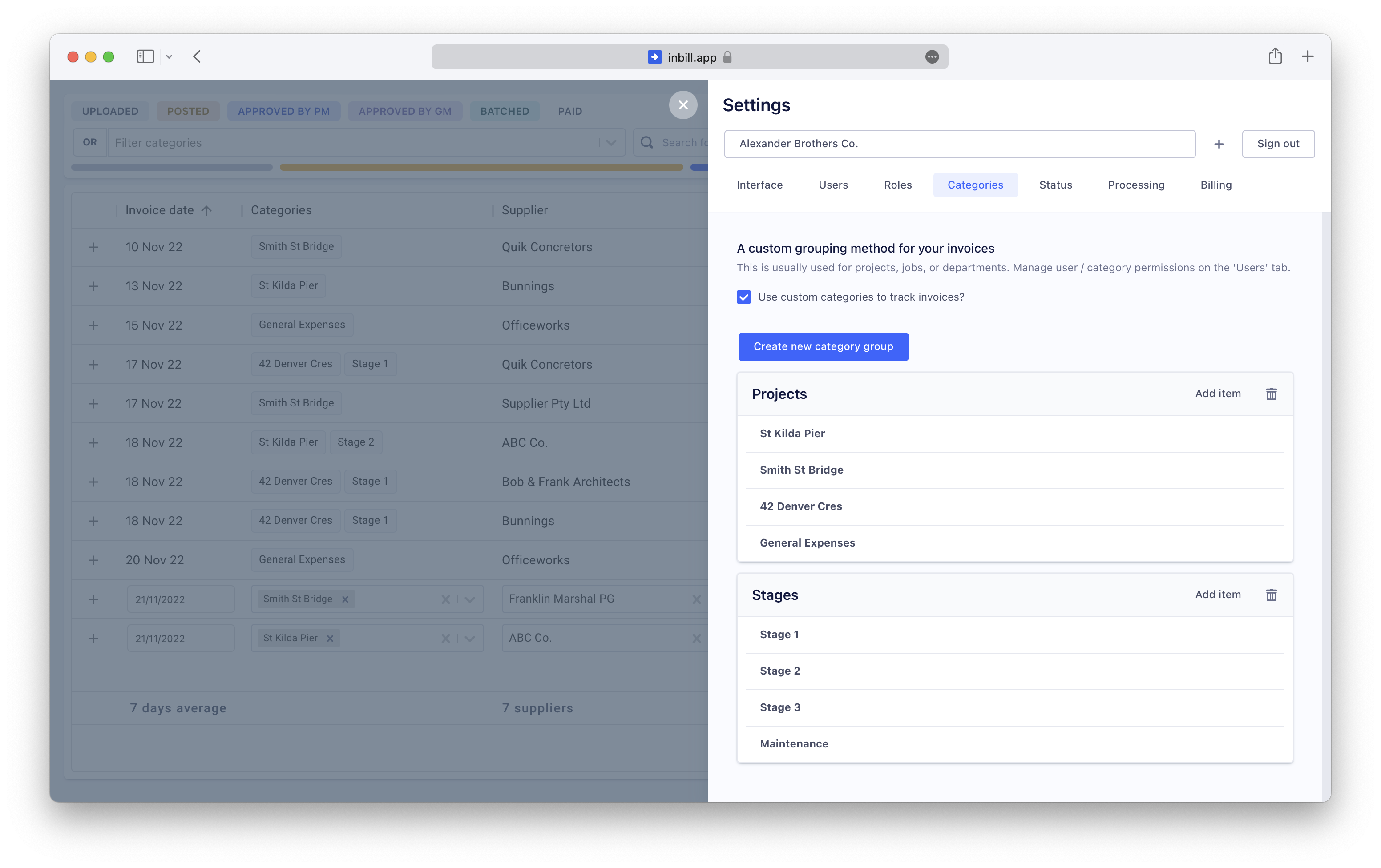Remove Smith St Bridge tag from category field
This screenshot has width=1381, height=868.
(345, 599)
